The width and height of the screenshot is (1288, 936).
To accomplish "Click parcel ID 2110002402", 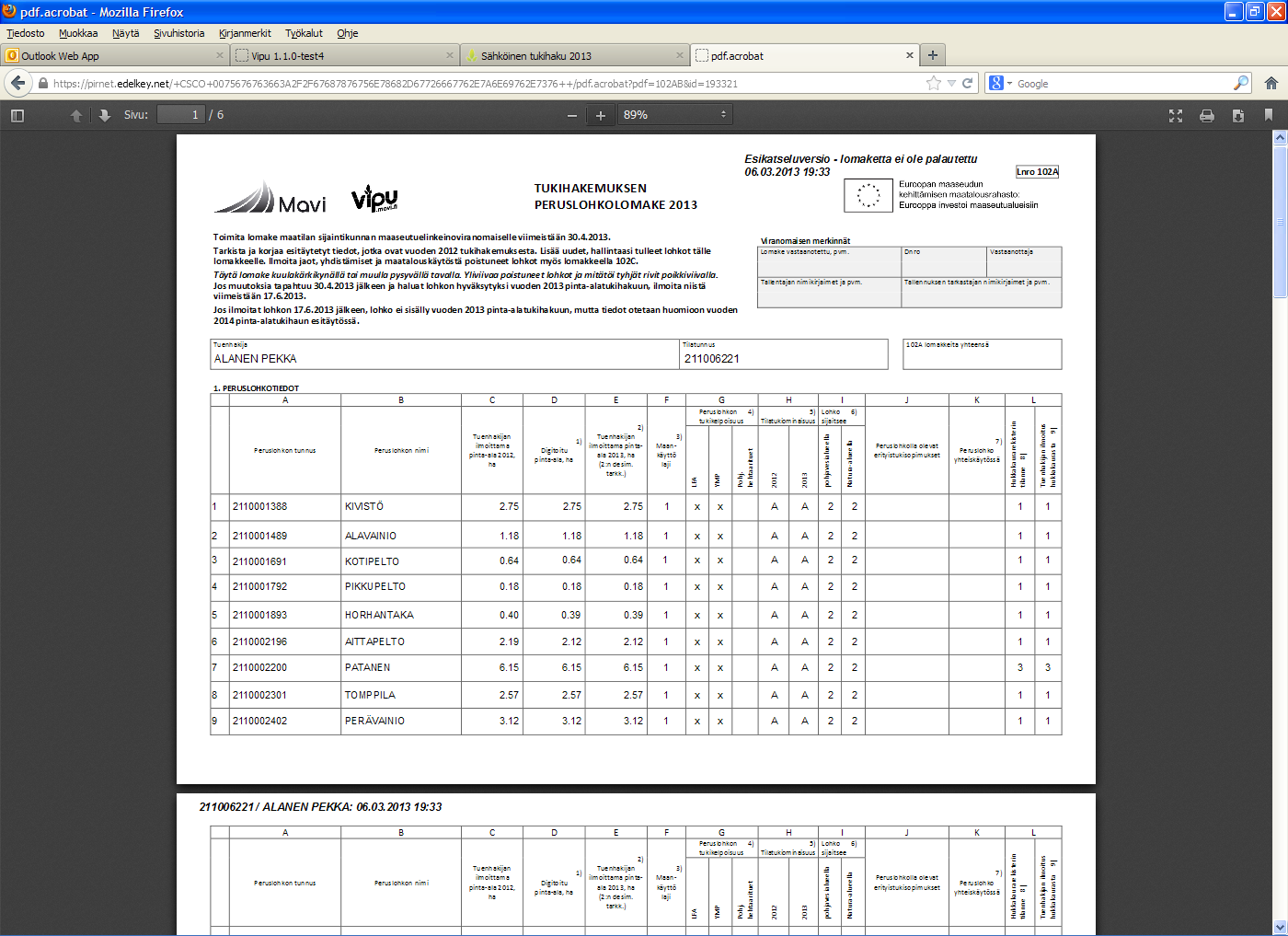I will tap(260, 721).
